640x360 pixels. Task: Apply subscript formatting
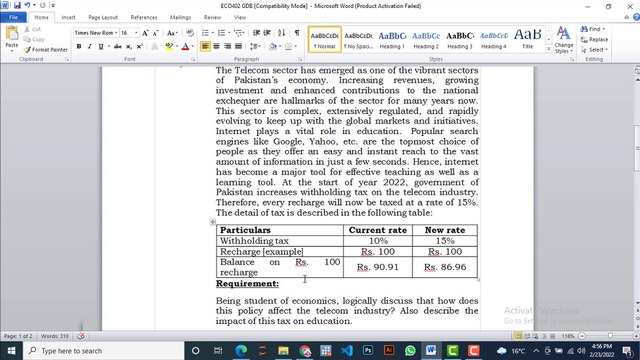coord(129,47)
